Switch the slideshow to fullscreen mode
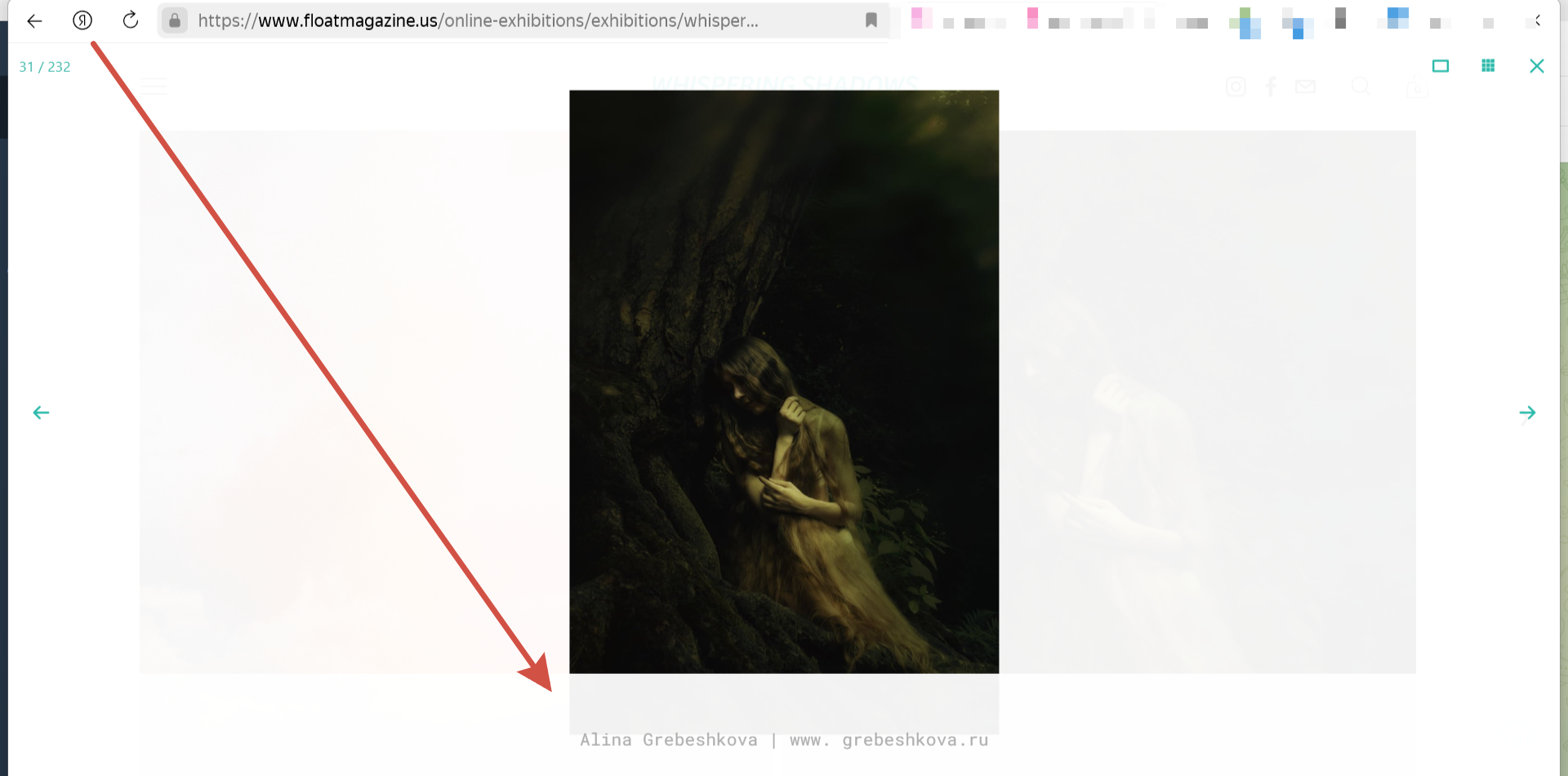 click(x=1441, y=65)
